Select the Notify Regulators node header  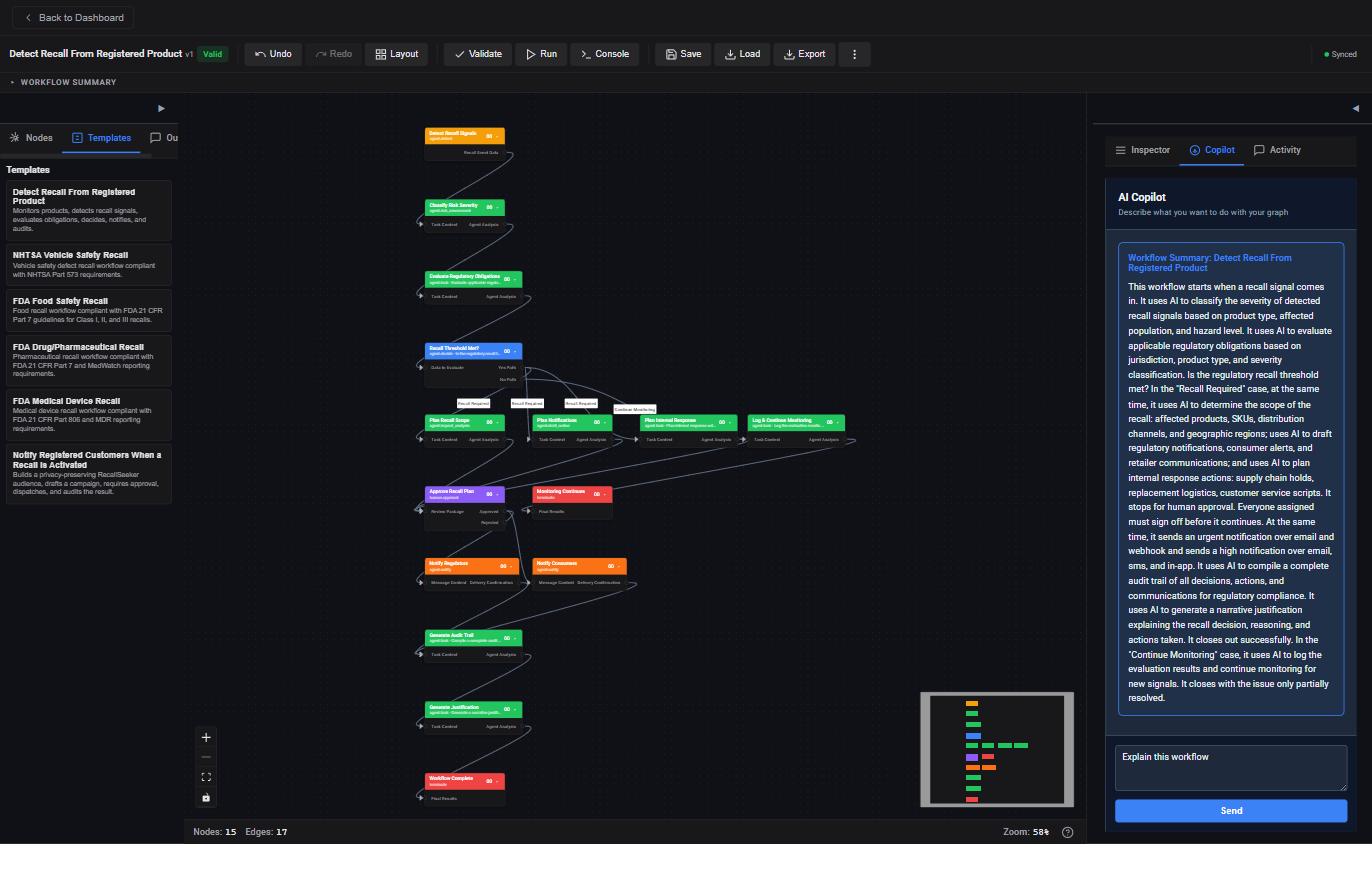click(472, 566)
